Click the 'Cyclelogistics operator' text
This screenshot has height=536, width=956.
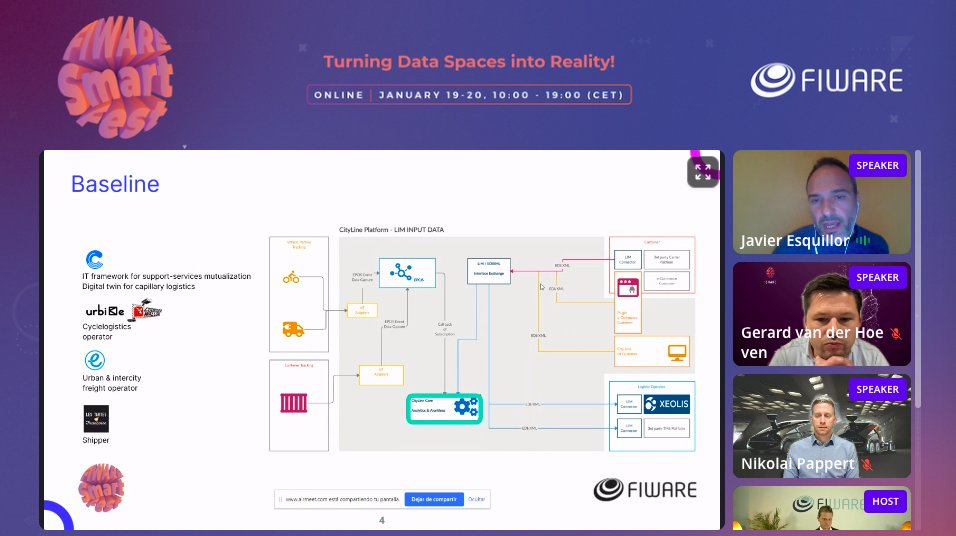pyautogui.click(x=107, y=332)
